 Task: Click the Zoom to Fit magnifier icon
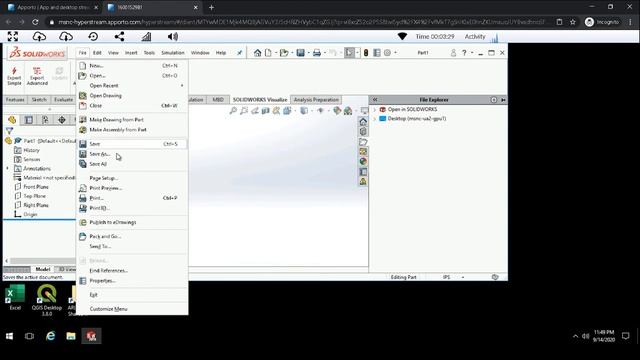tap(233, 111)
